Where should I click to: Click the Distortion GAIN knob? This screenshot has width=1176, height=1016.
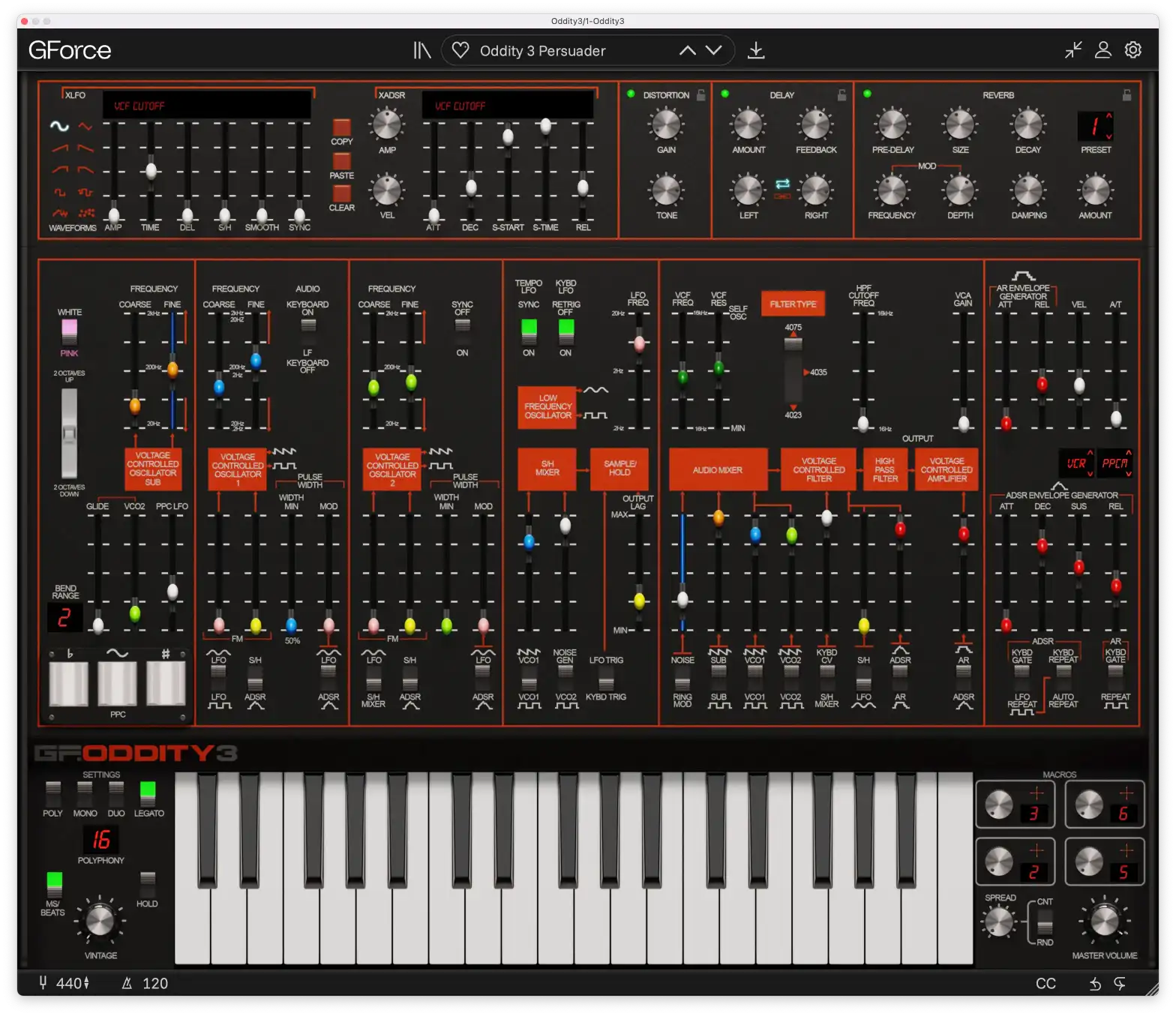(666, 124)
